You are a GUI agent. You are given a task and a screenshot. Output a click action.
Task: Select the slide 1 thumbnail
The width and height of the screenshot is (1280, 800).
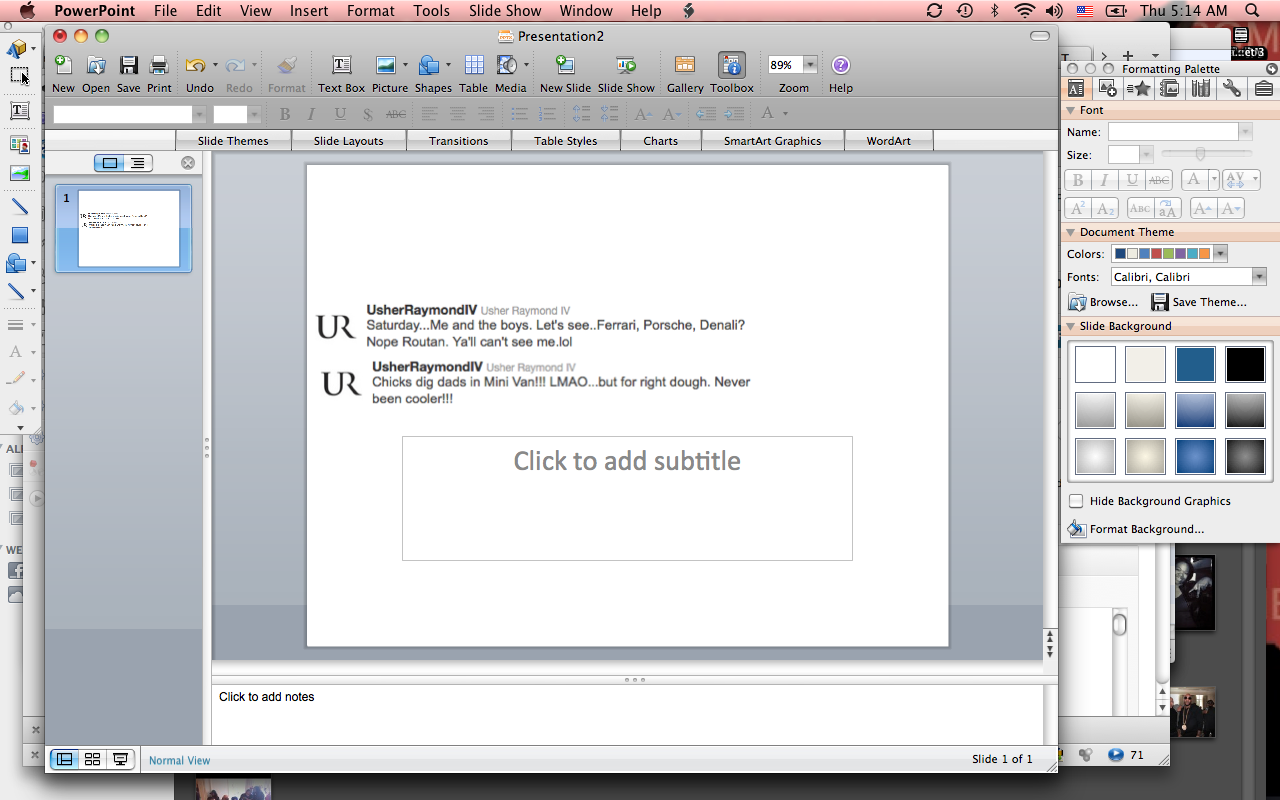coord(128,229)
